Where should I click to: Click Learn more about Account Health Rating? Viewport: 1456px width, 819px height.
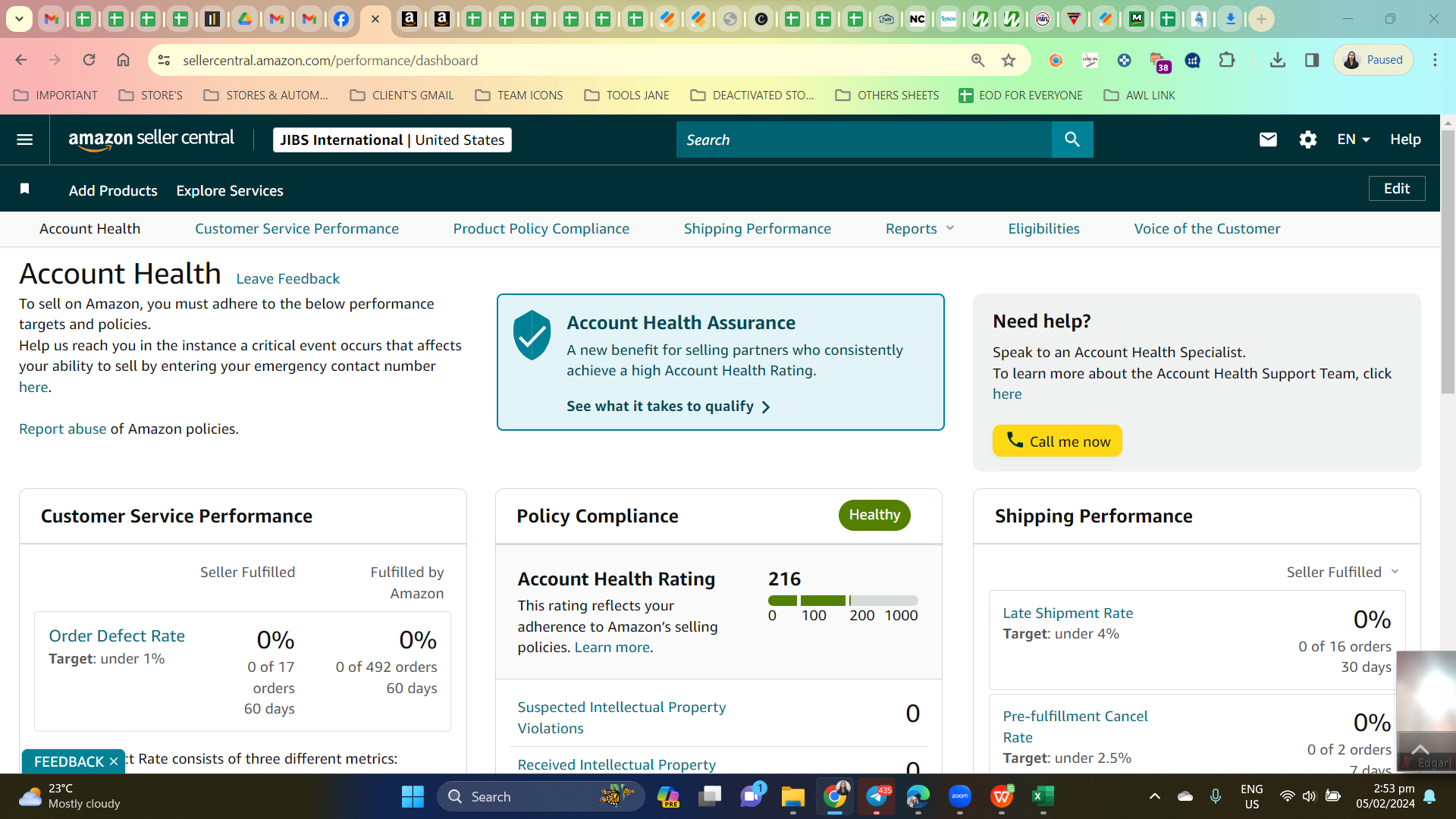pos(612,647)
